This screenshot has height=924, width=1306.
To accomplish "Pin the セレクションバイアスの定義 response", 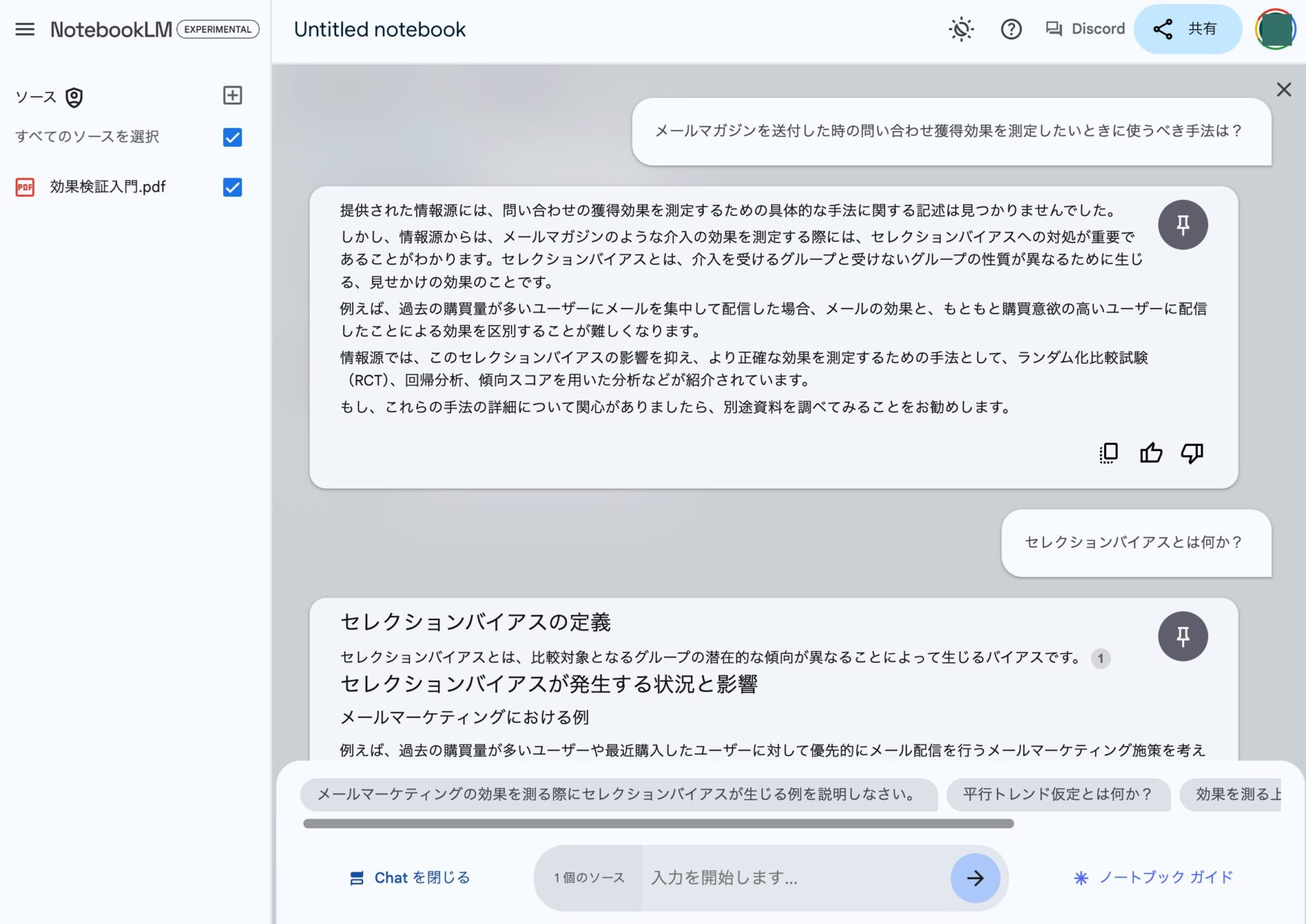I will pyautogui.click(x=1182, y=636).
